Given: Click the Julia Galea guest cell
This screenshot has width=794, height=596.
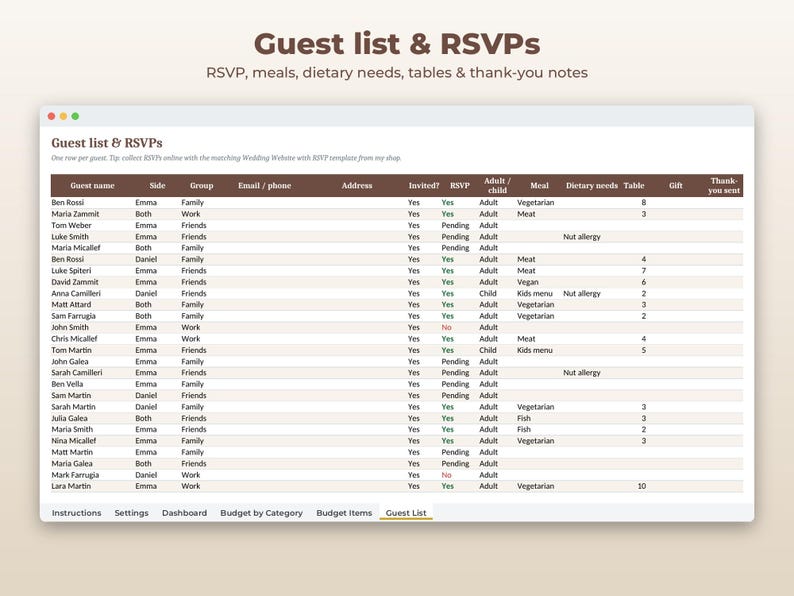Looking at the screenshot, I should pyautogui.click(x=69, y=418).
